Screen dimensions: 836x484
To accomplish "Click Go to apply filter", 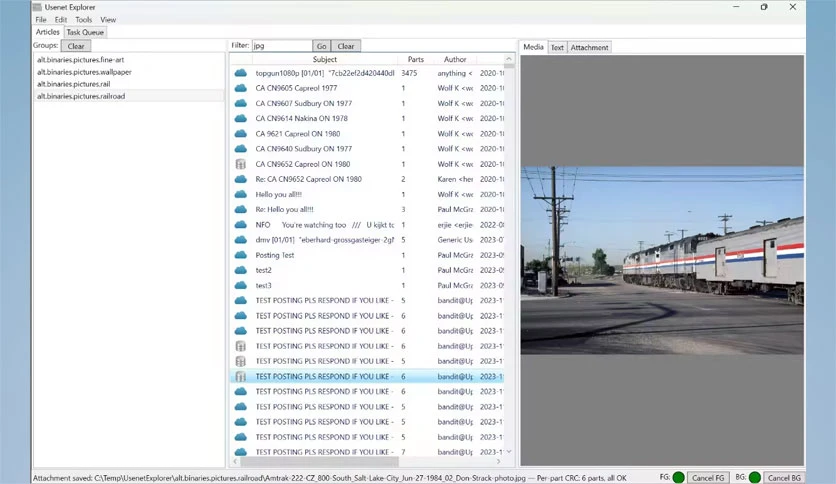I will tap(321, 46).
